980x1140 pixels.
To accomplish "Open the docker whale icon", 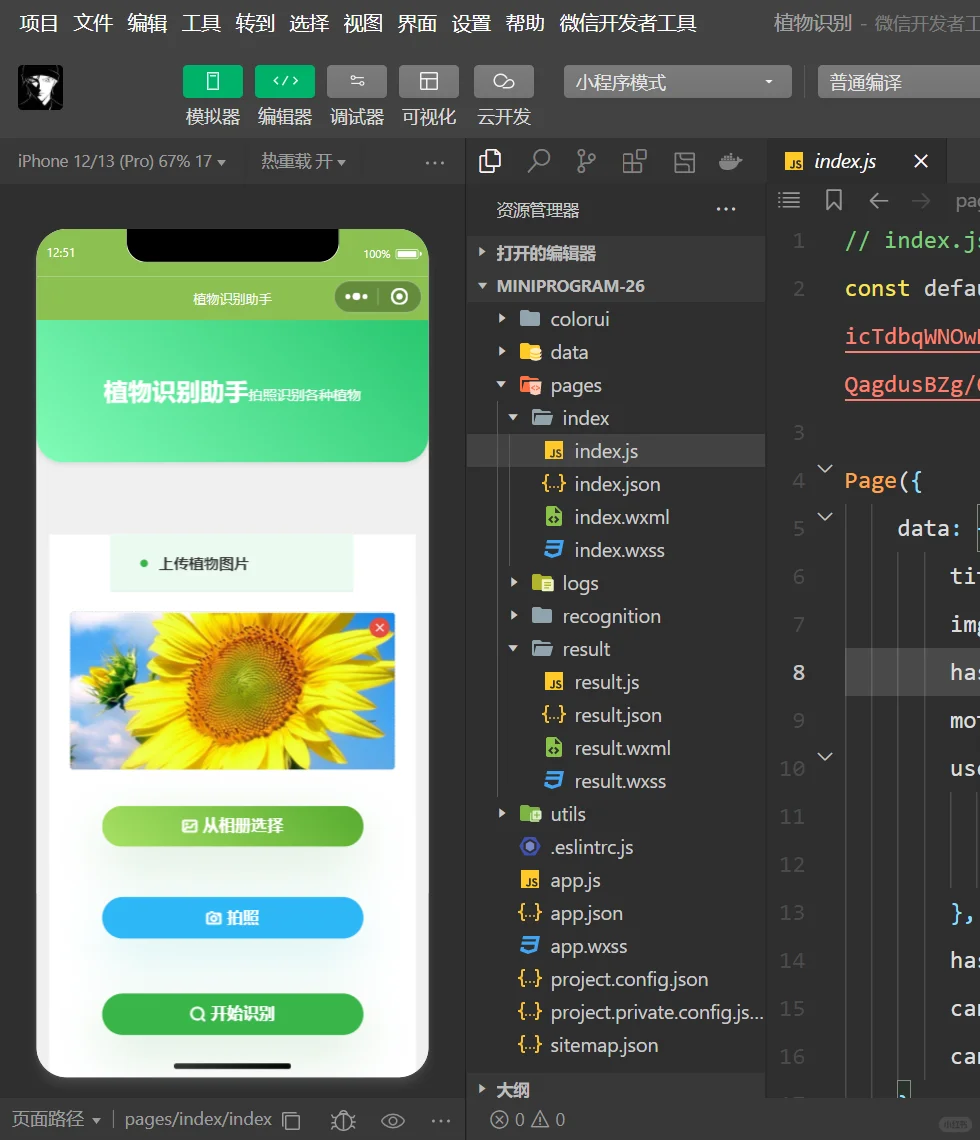I will coord(731,161).
